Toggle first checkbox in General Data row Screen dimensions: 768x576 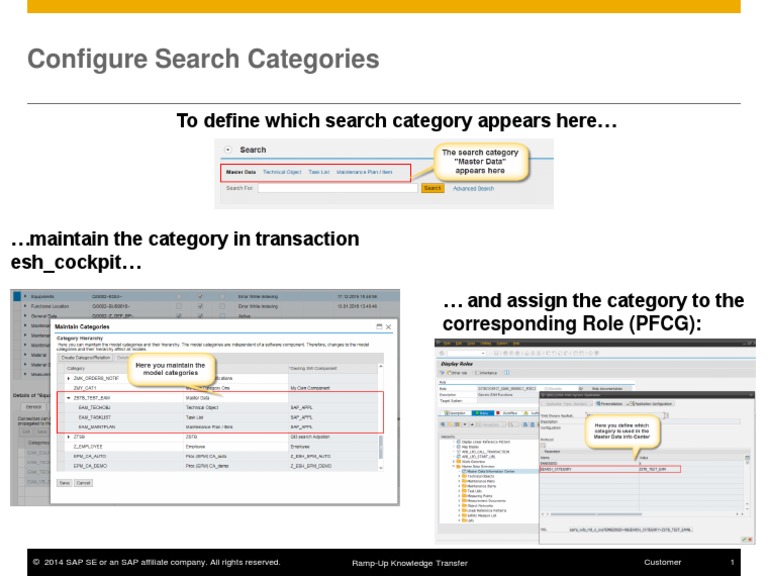click(179, 316)
